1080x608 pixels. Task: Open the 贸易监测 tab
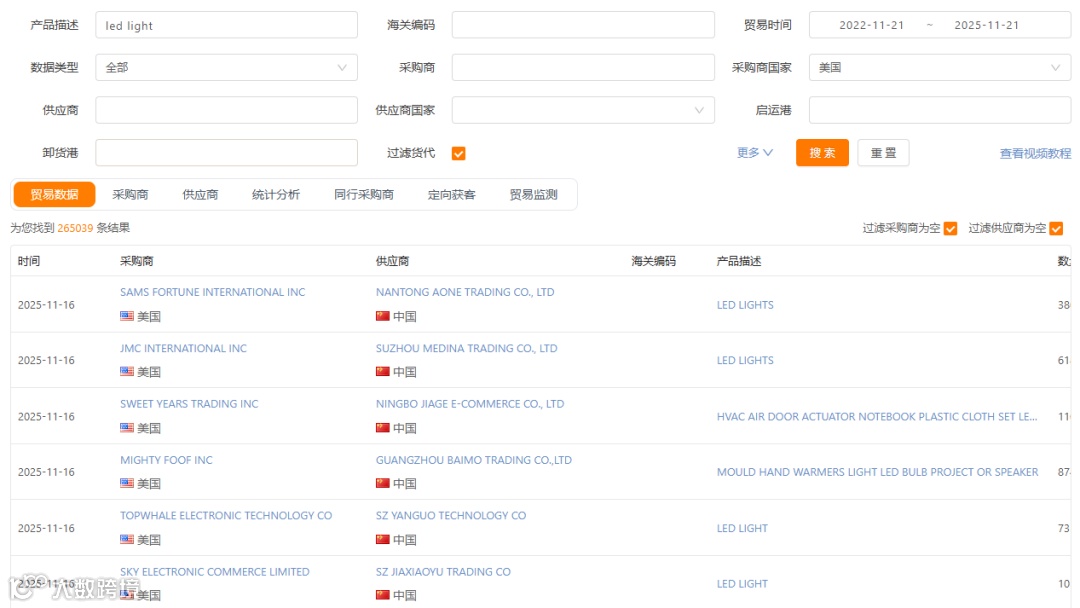click(533, 195)
